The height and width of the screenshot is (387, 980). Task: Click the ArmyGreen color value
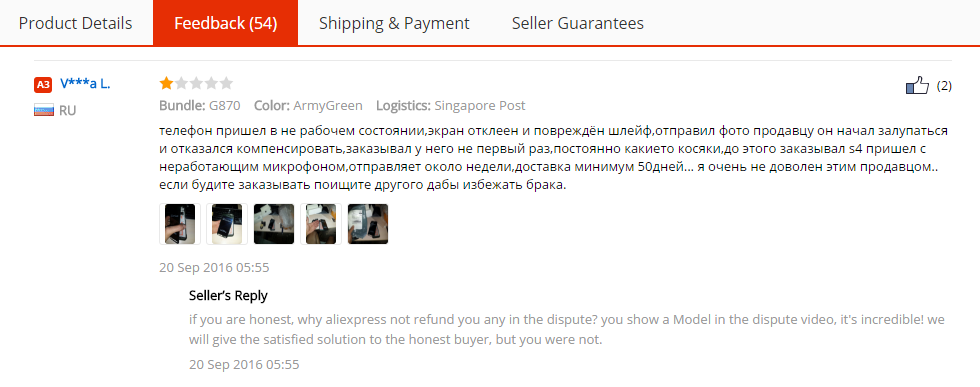click(x=329, y=106)
